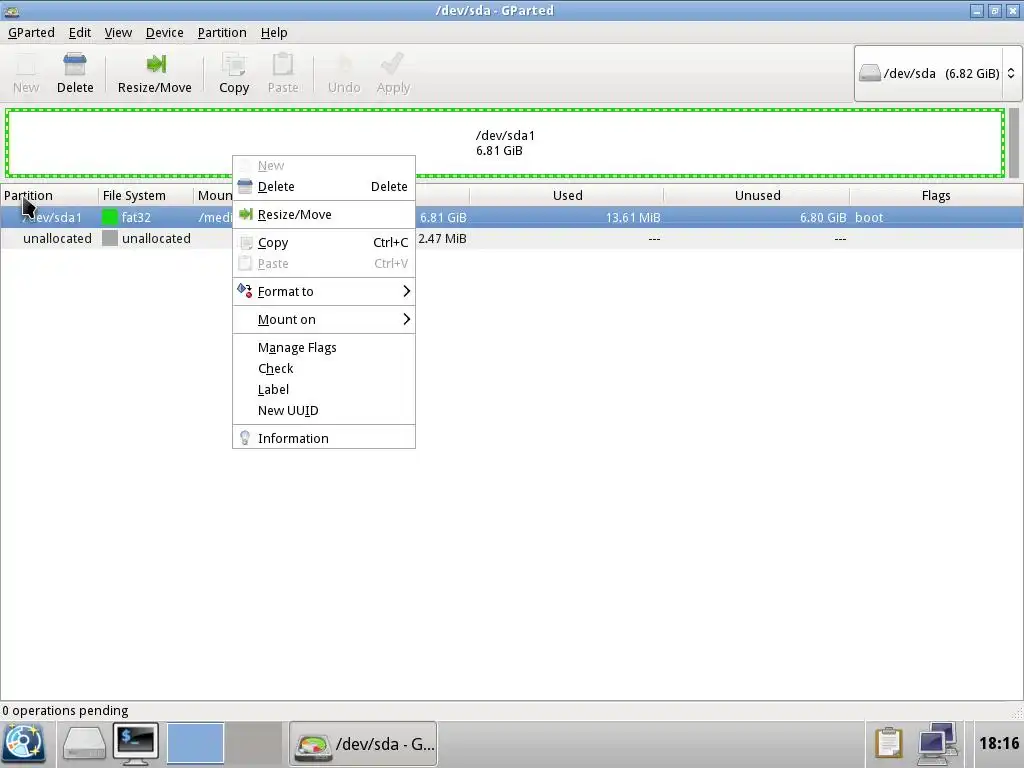
Task: Sort by the Unused column header
Action: 757,196
